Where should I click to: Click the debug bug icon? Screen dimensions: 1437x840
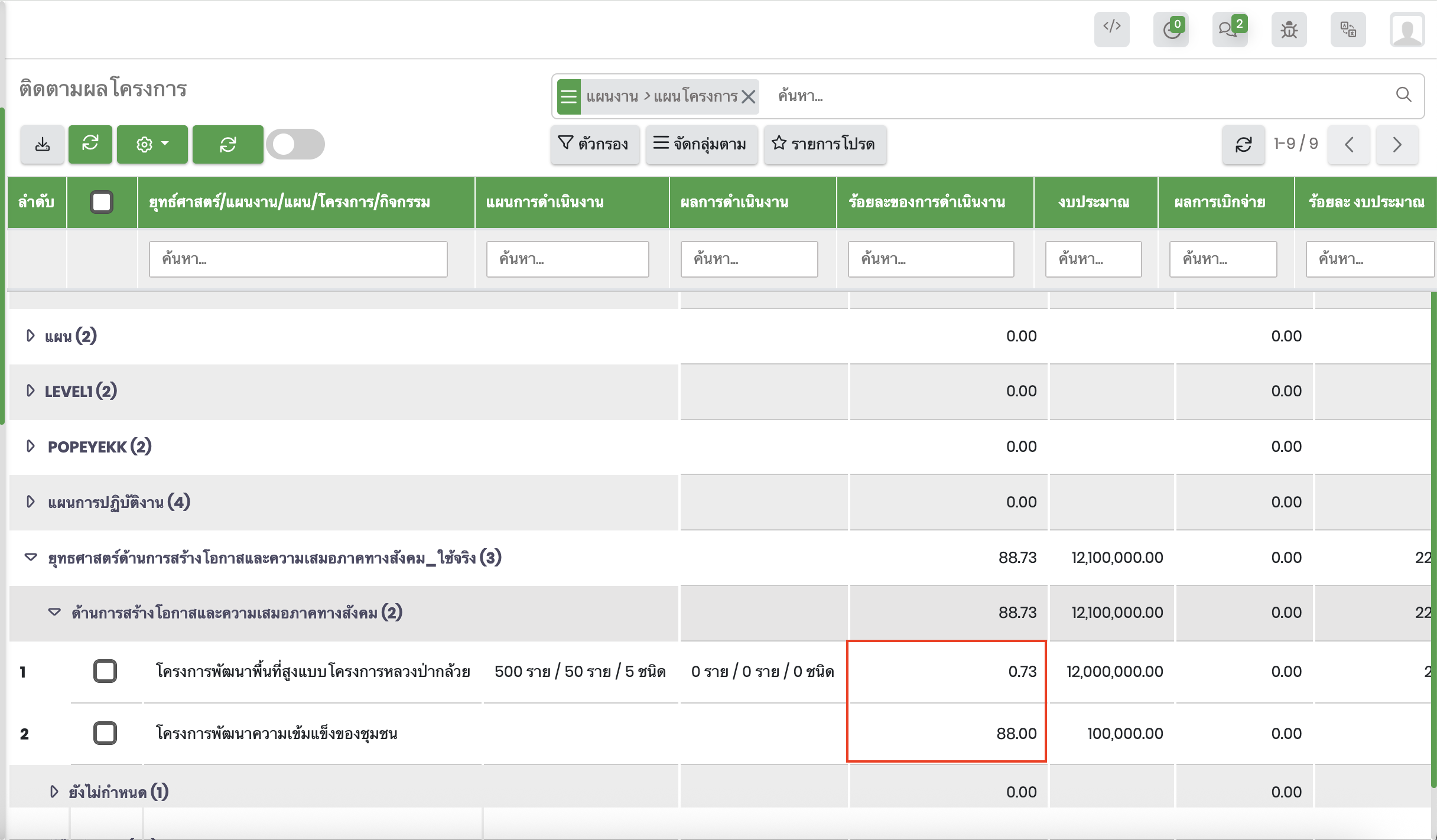pyautogui.click(x=1289, y=29)
